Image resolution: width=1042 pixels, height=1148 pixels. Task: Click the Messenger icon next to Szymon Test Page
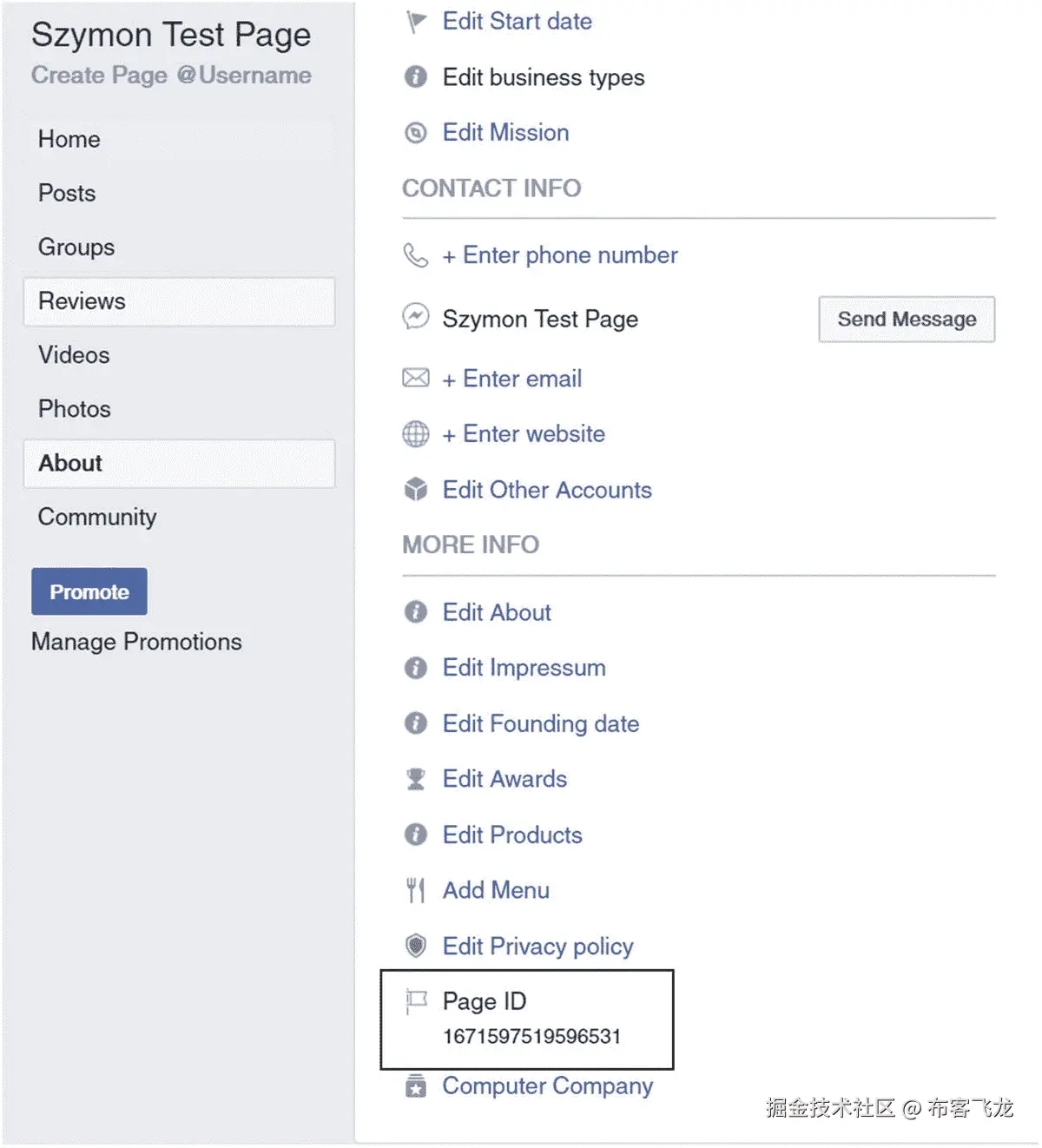pos(416,318)
